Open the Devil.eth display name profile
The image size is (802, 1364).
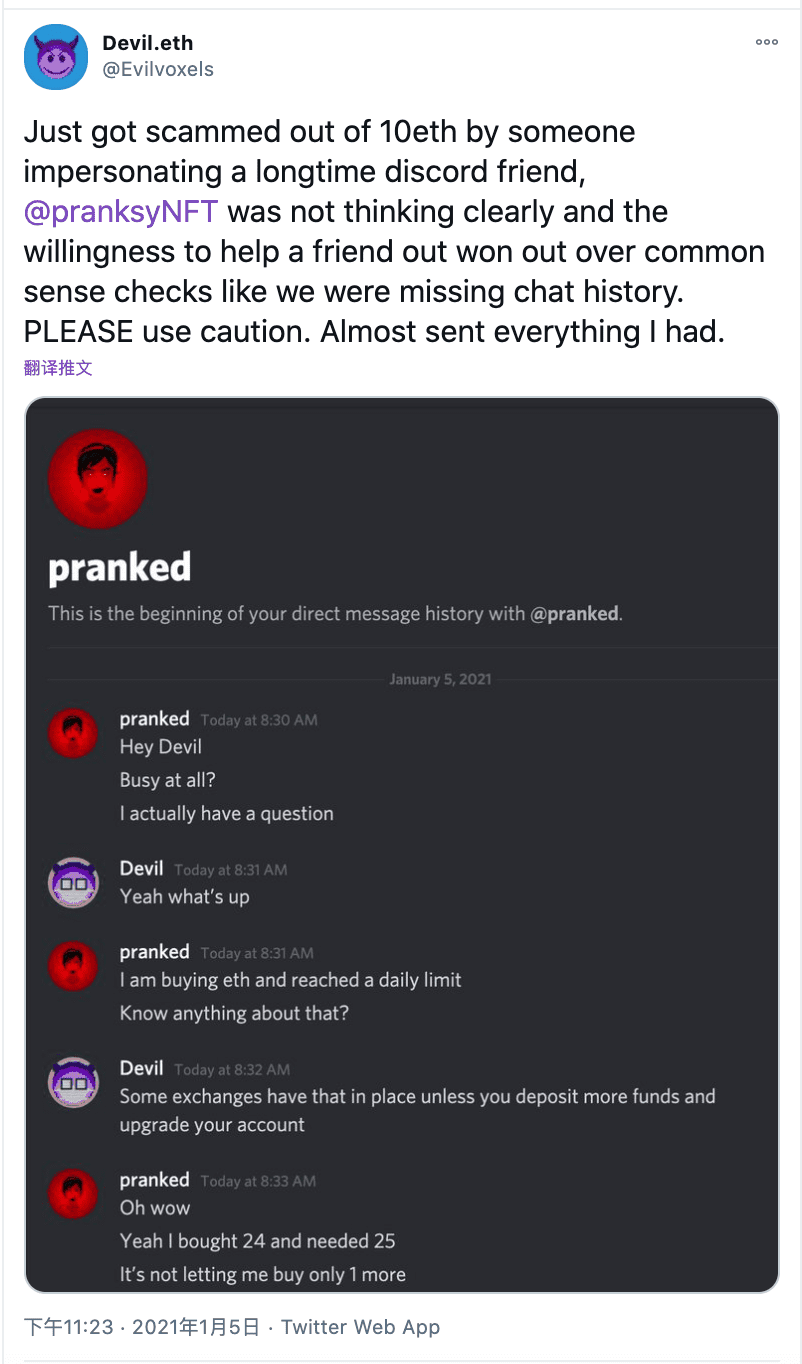pos(148,43)
